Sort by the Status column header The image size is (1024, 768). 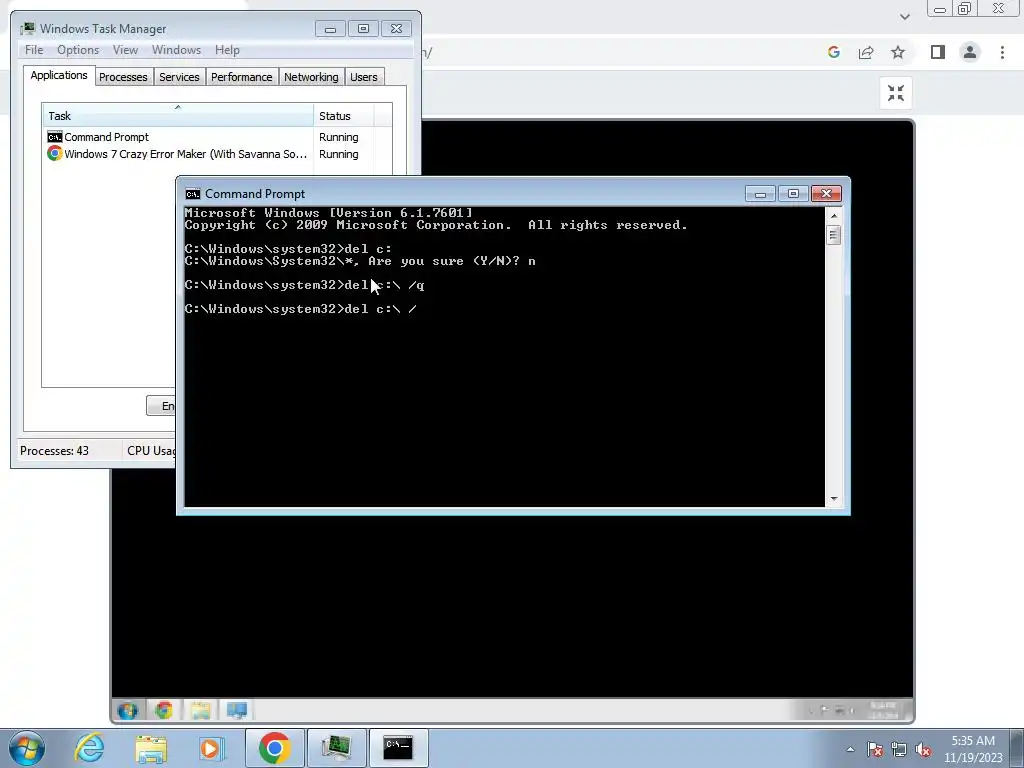[343, 116]
